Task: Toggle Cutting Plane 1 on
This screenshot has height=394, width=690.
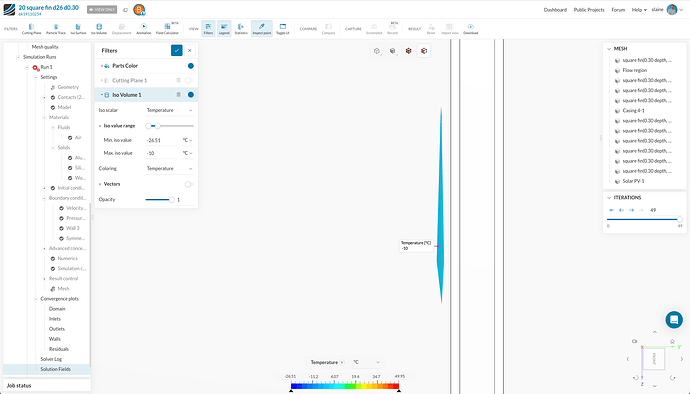Action: point(189,80)
